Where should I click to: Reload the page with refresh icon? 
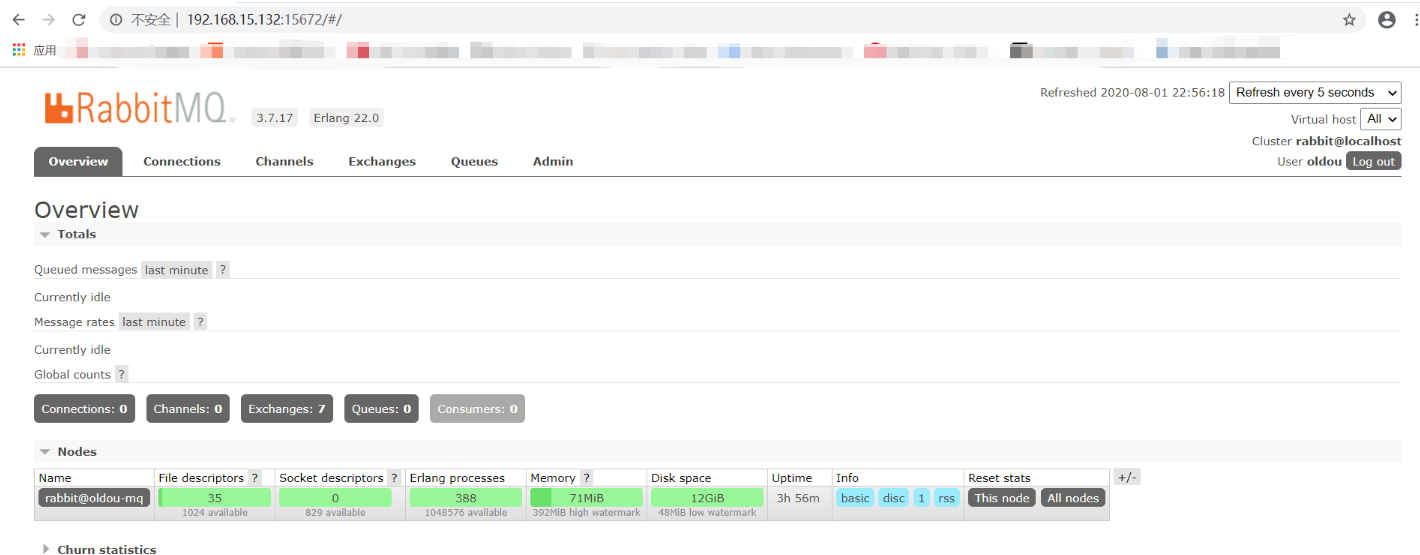[78, 20]
